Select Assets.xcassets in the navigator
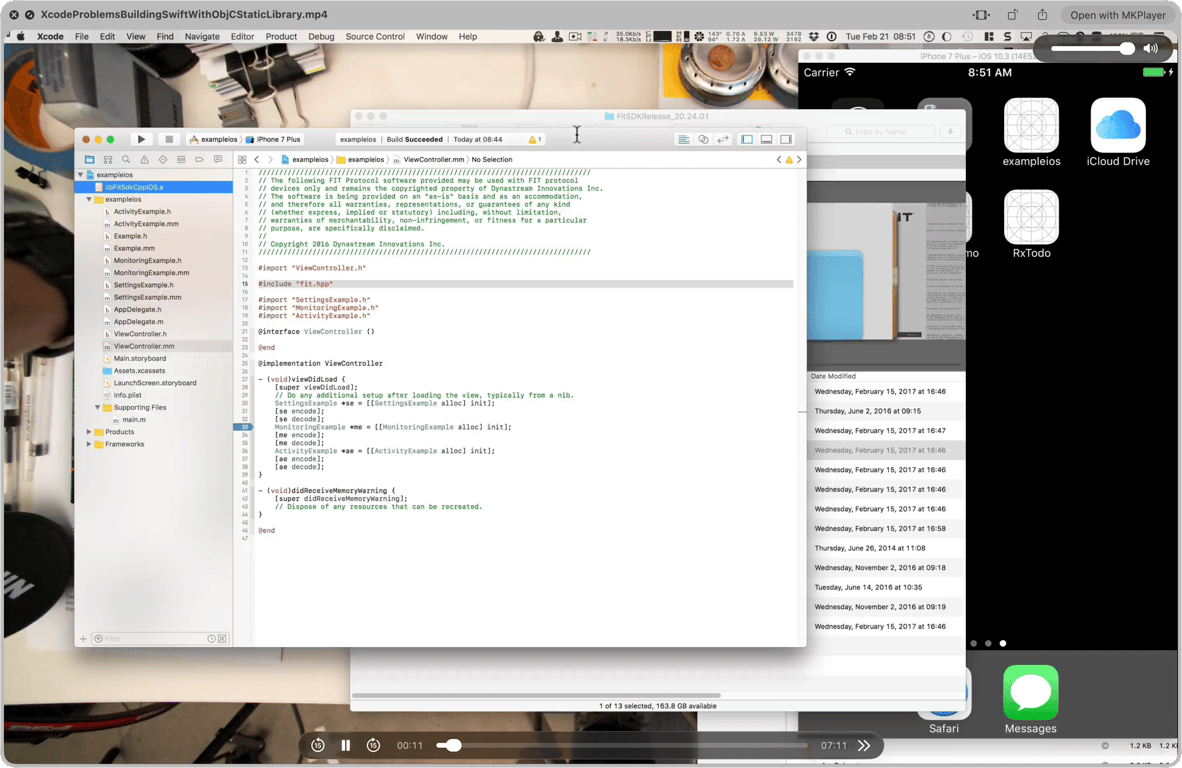Viewport: 1182px width, 768px height. pos(139,371)
